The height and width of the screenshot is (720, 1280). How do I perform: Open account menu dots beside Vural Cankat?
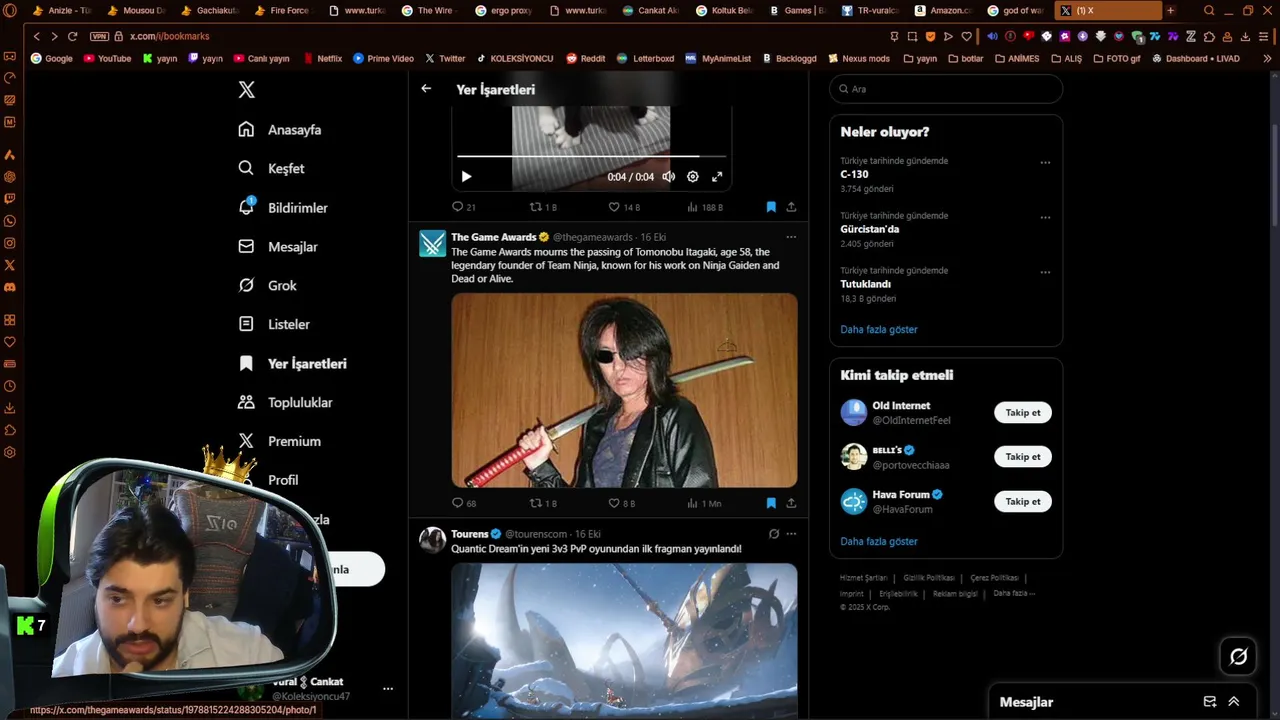(388, 689)
